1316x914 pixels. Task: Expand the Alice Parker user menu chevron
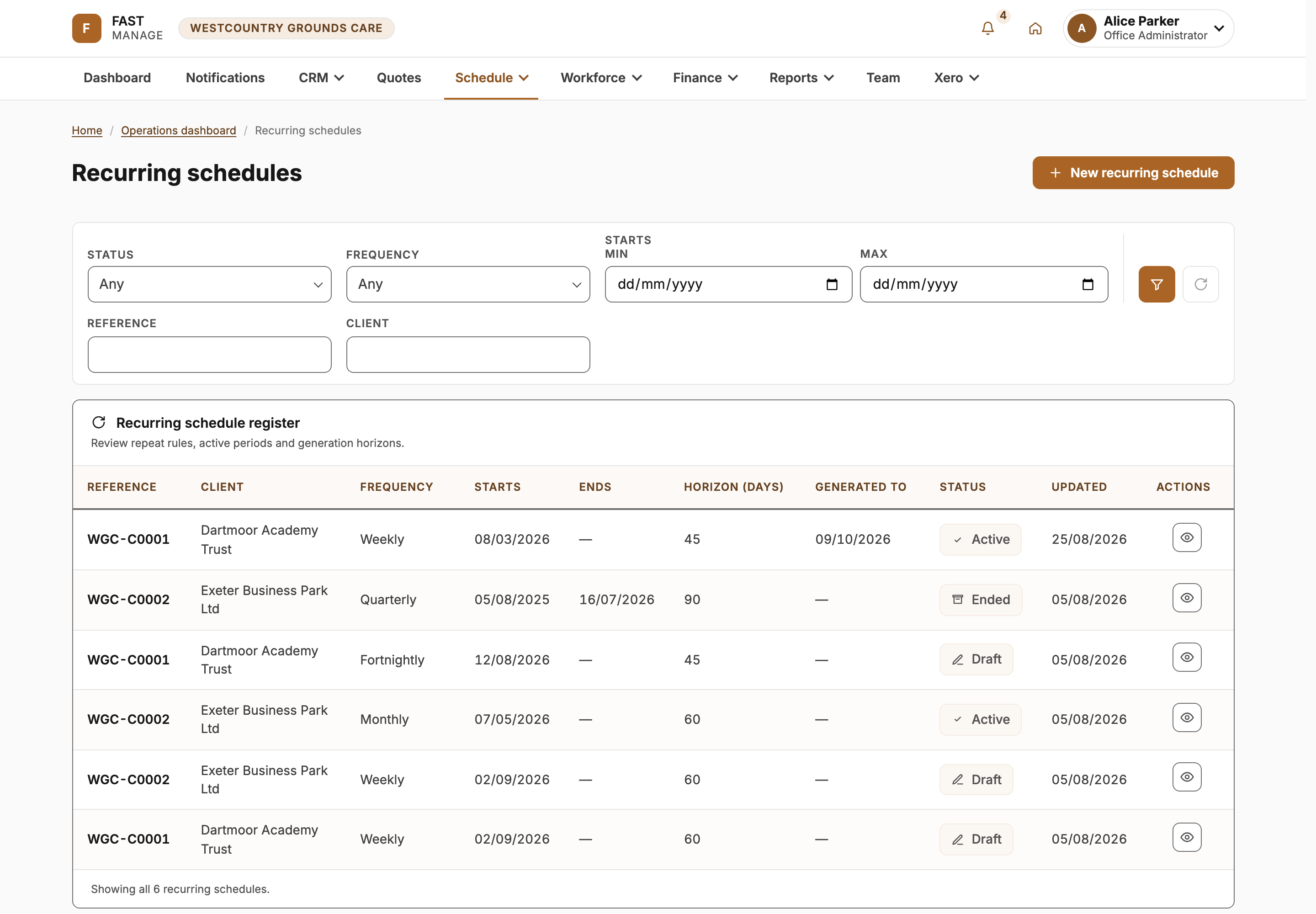1219,28
